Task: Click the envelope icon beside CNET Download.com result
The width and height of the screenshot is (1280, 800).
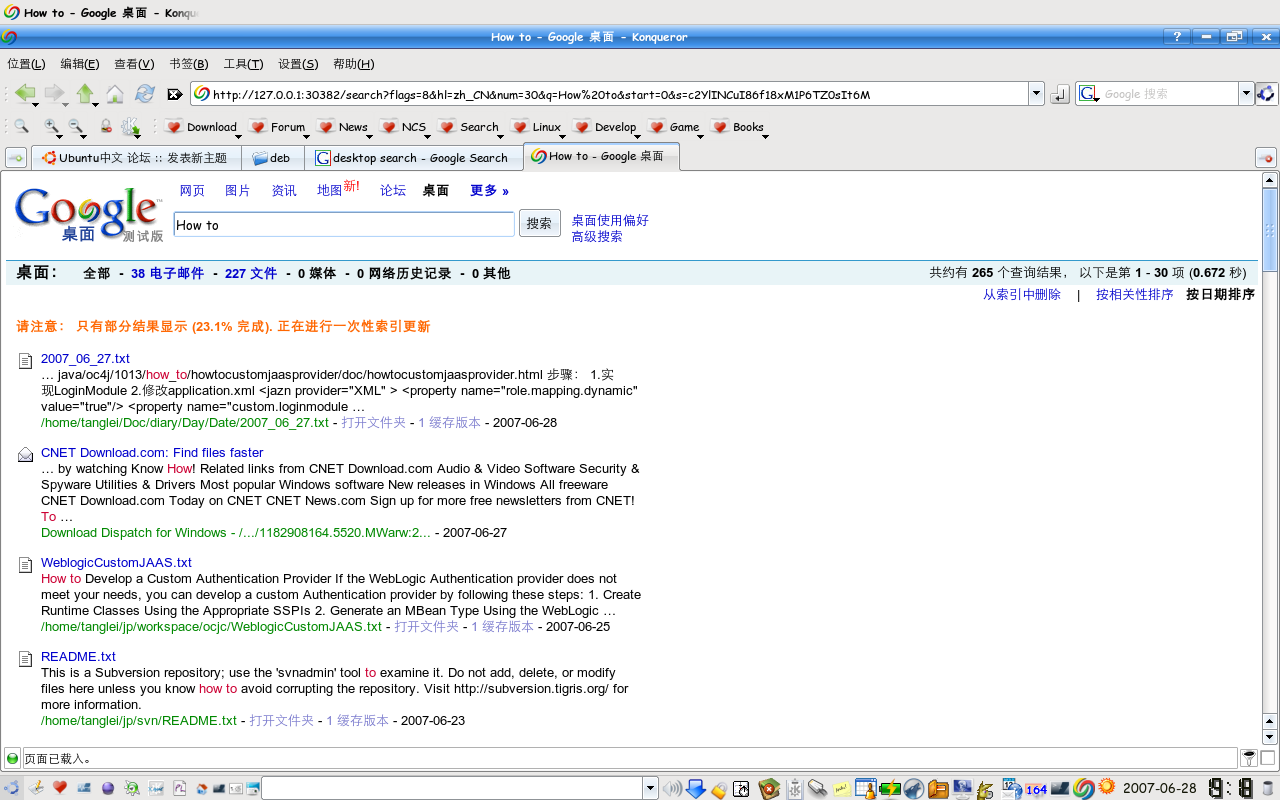Action: pyautogui.click(x=26, y=454)
